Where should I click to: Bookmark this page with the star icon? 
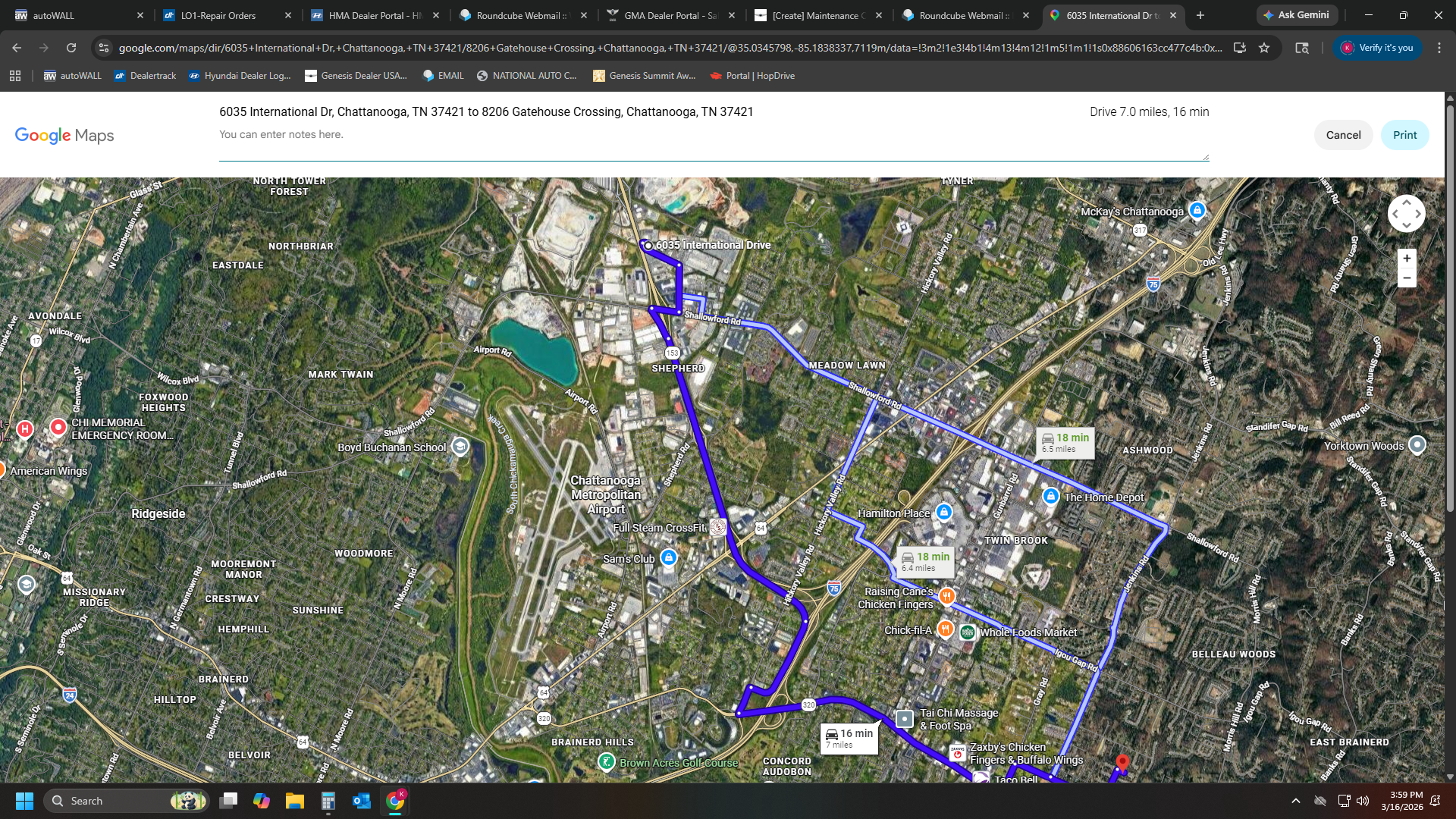coord(1264,48)
